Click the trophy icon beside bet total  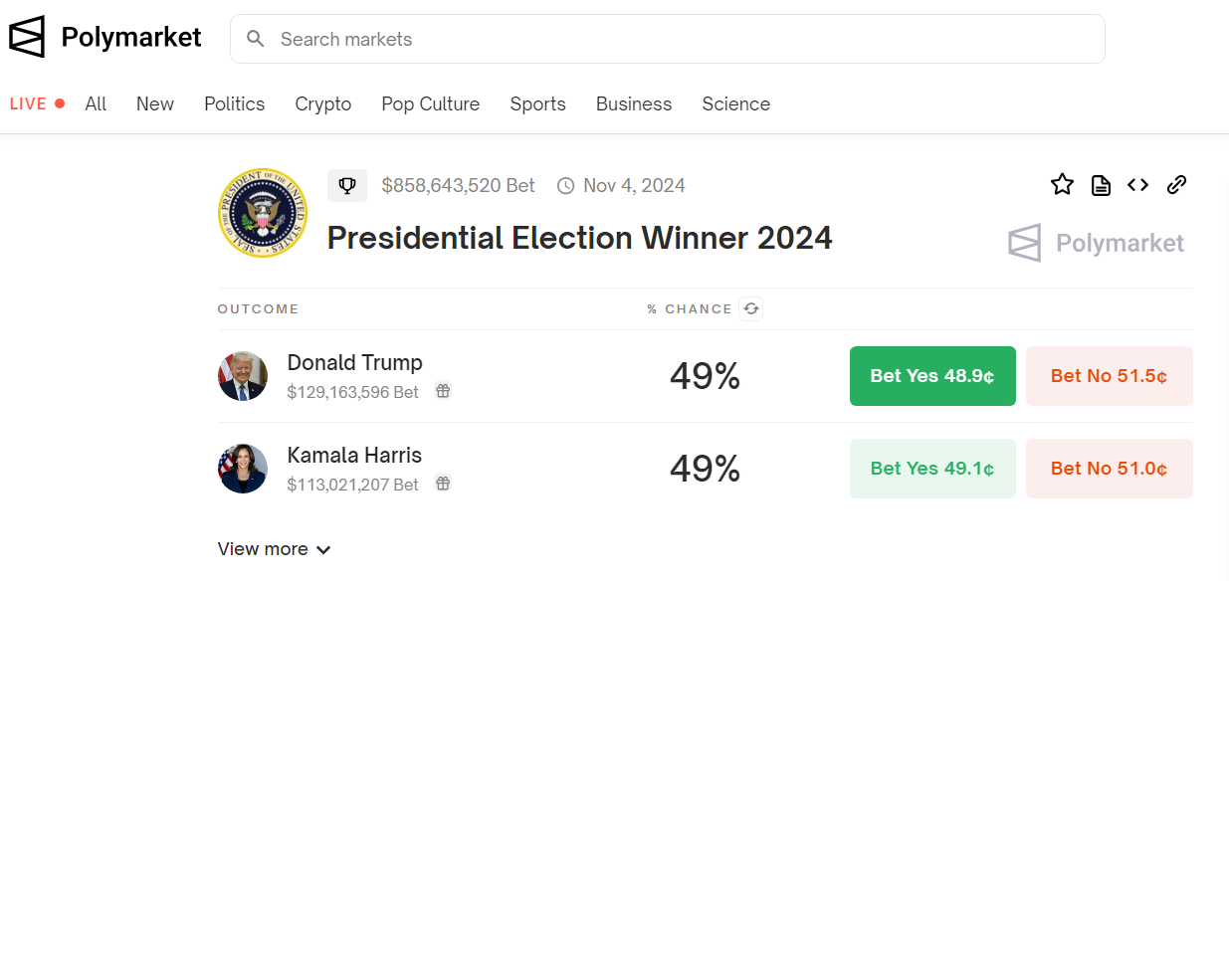347,185
